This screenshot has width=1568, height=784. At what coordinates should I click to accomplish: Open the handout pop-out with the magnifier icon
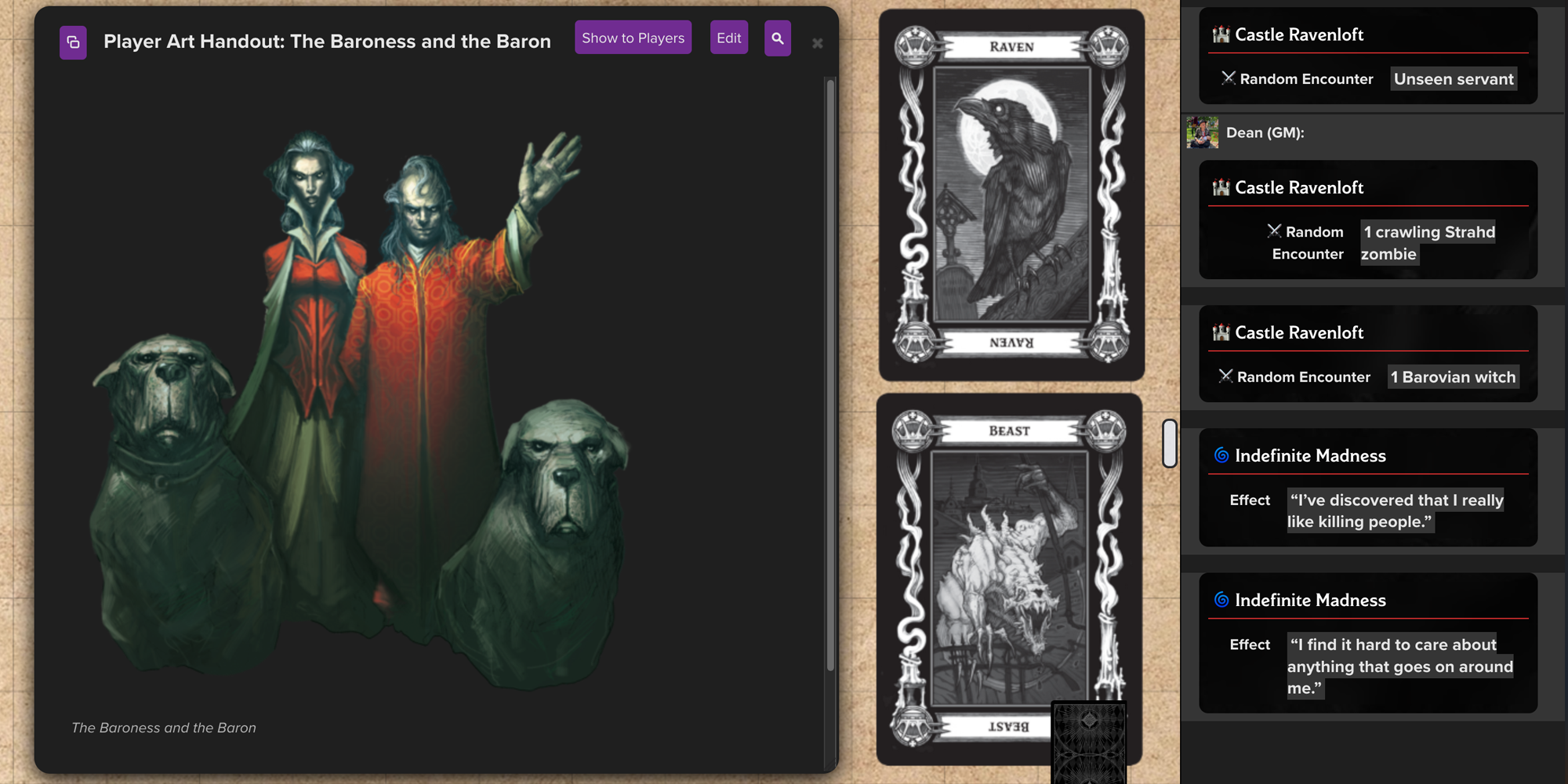pos(777,38)
